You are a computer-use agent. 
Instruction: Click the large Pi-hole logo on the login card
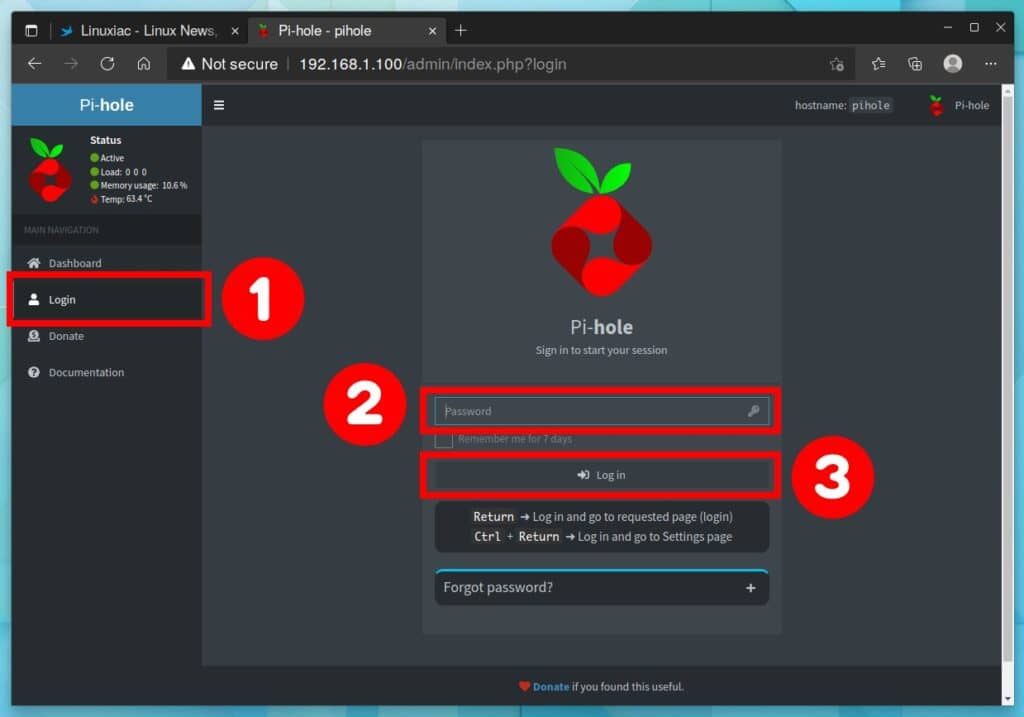click(601, 222)
